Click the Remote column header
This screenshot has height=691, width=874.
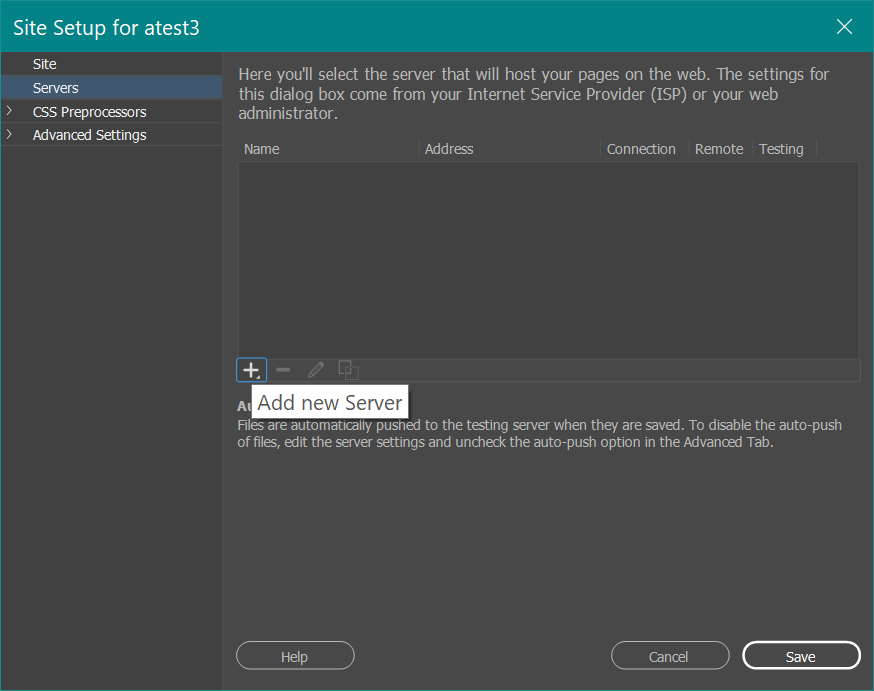point(719,149)
